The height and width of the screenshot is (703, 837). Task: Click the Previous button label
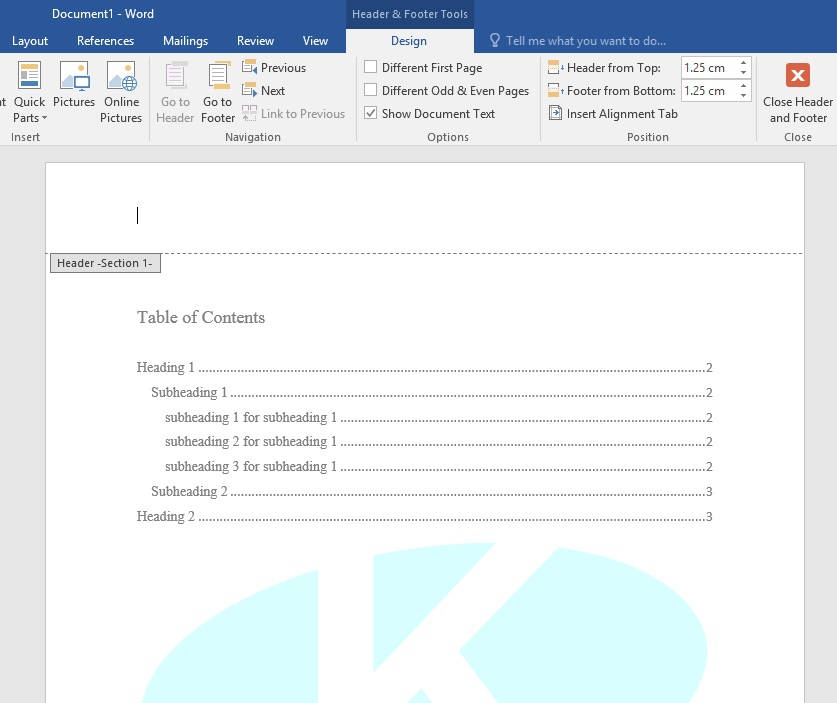click(283, 68)
